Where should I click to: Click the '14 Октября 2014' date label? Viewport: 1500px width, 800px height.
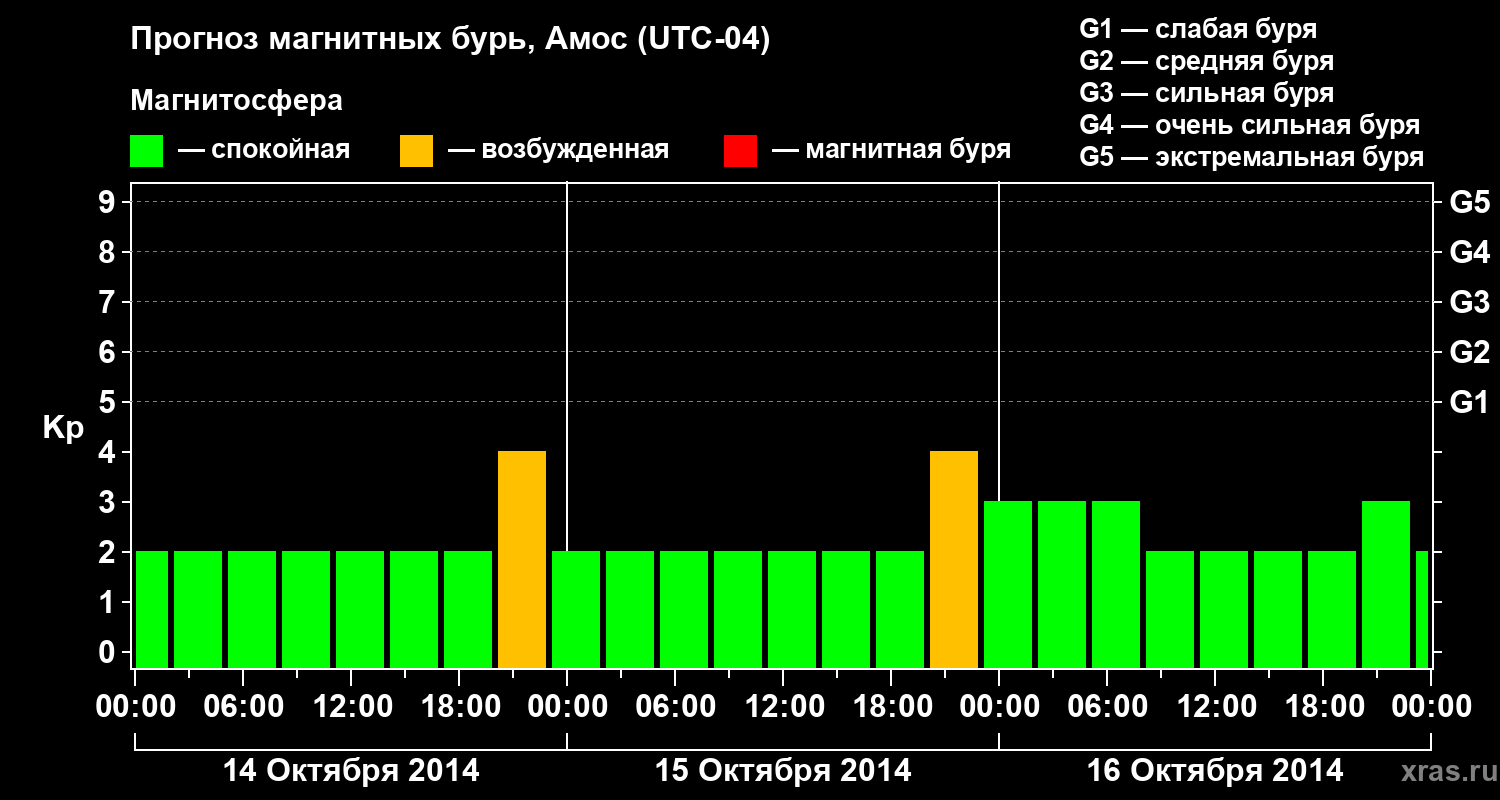coord(351,771)
